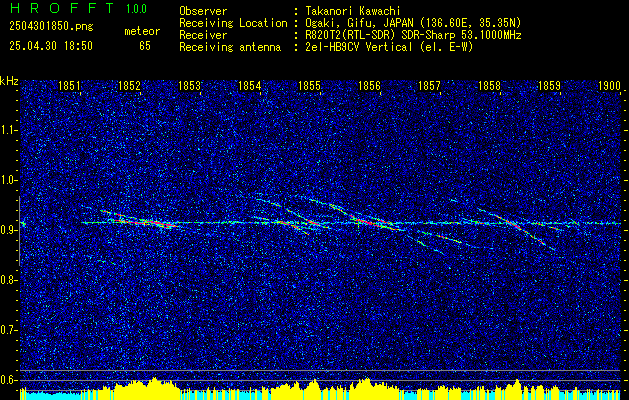Click the 0.6 kHz axis label
This screenshot has height=400, width=629.
(8, 380)
